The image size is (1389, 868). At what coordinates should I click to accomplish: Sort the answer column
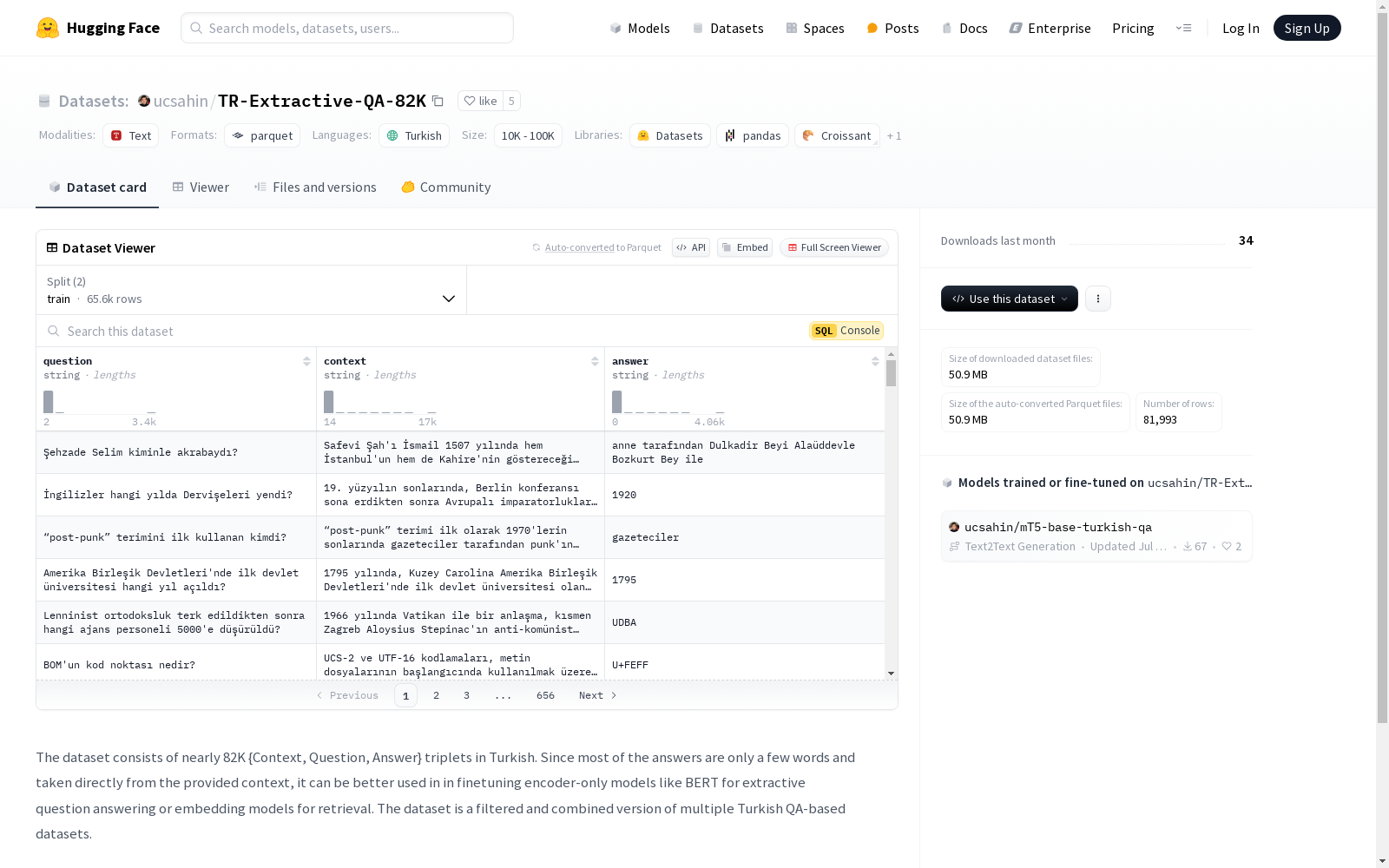click(875, 361)
